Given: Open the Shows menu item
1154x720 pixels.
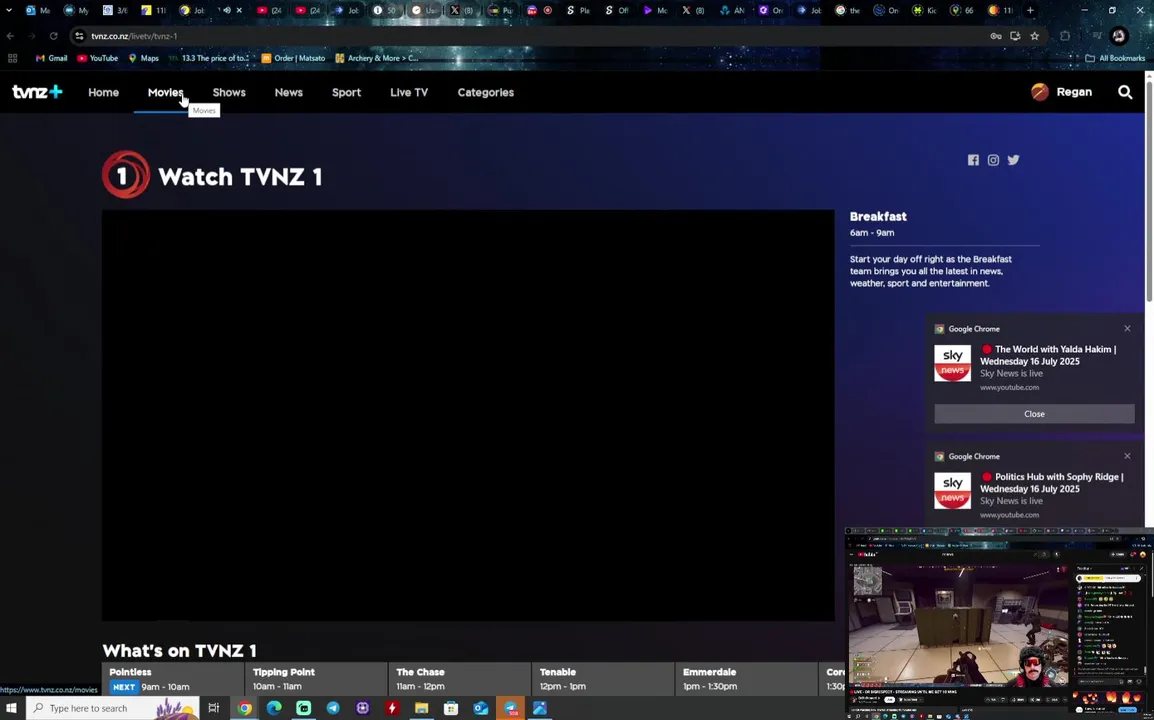Looking at the screenshot, I should [x=229, y=93].
